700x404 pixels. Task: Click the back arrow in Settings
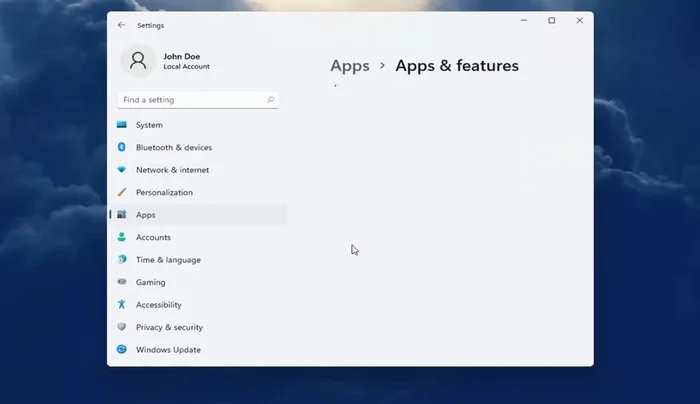click(122, 25)
